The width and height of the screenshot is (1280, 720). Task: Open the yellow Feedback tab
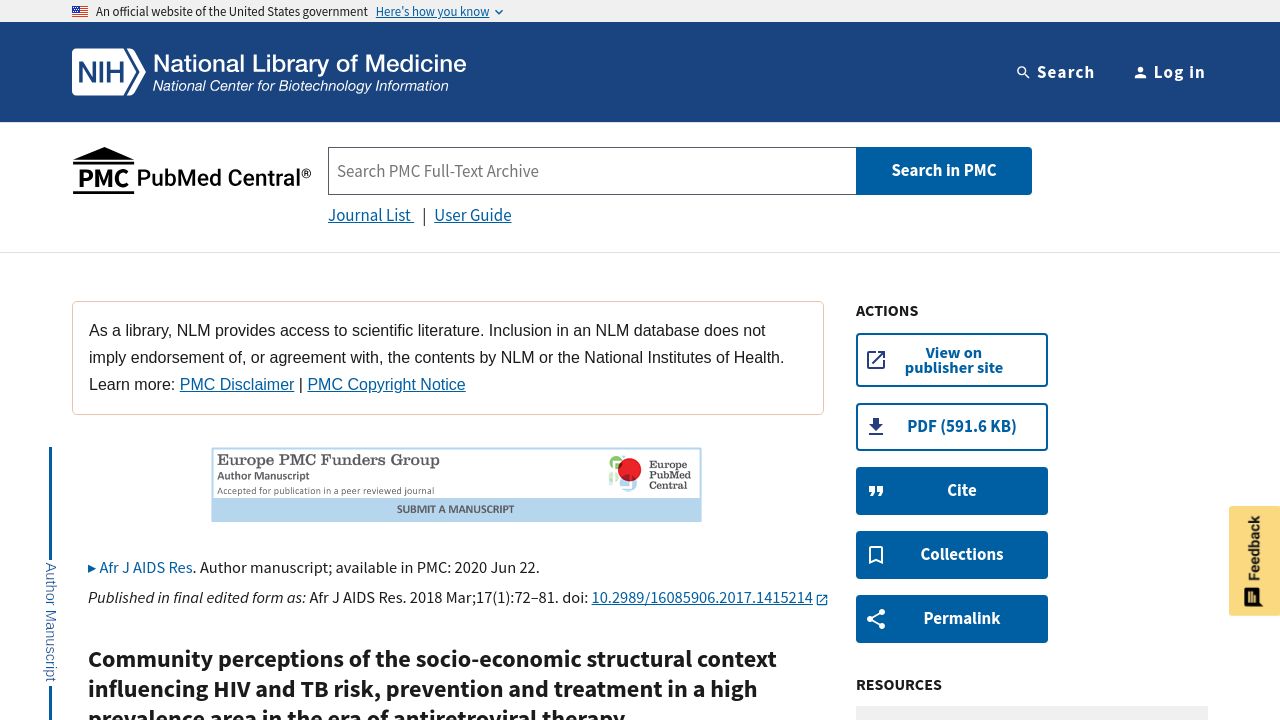click(x=1254, y=561)
